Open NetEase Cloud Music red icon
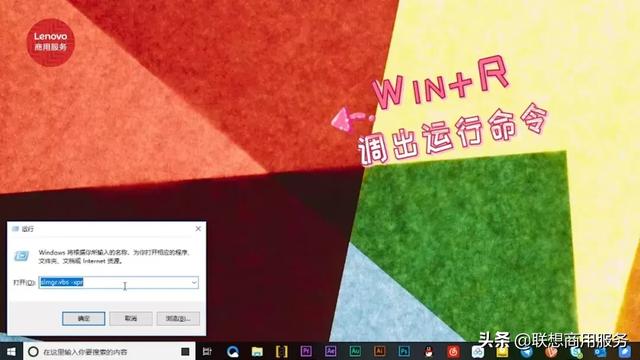Image resolution: width=640 pixels, height=360 pixels. (453, 351)
